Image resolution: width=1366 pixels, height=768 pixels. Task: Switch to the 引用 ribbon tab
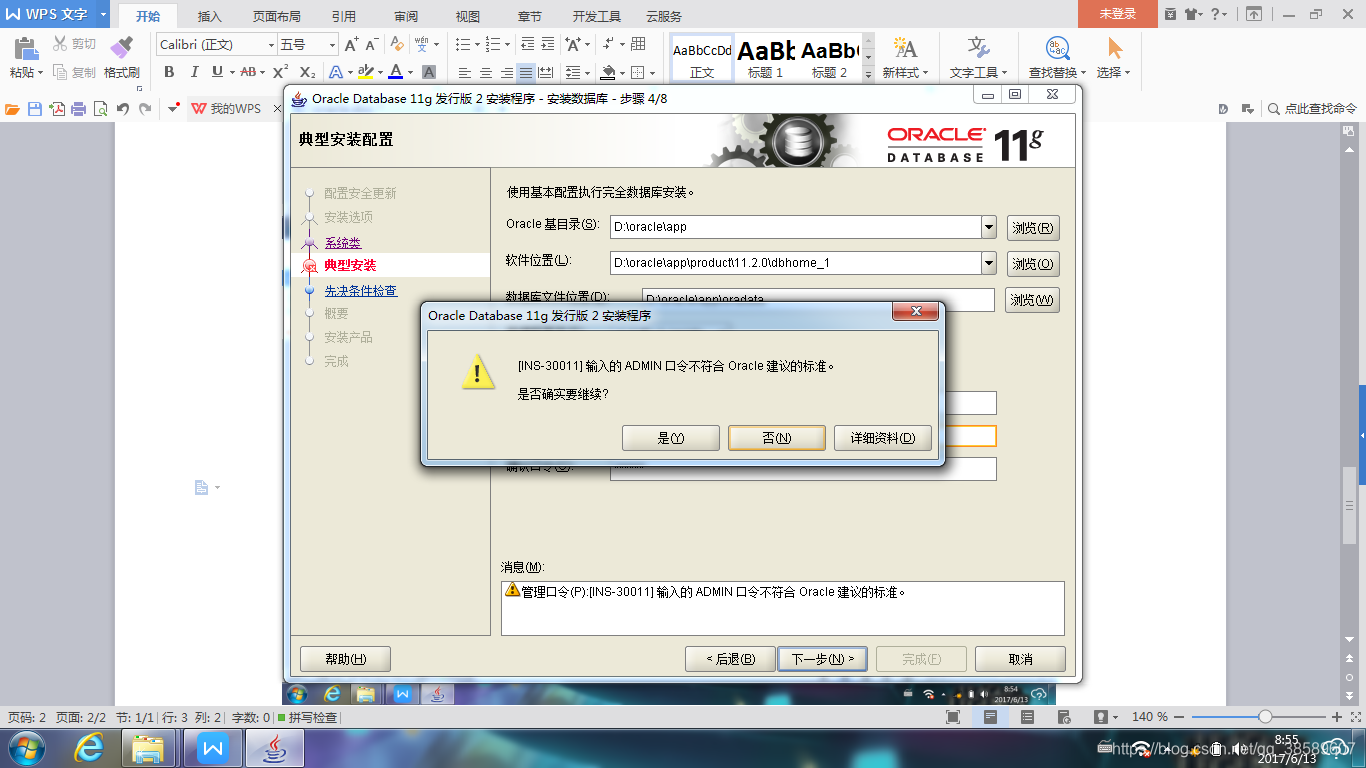(344, 16)
